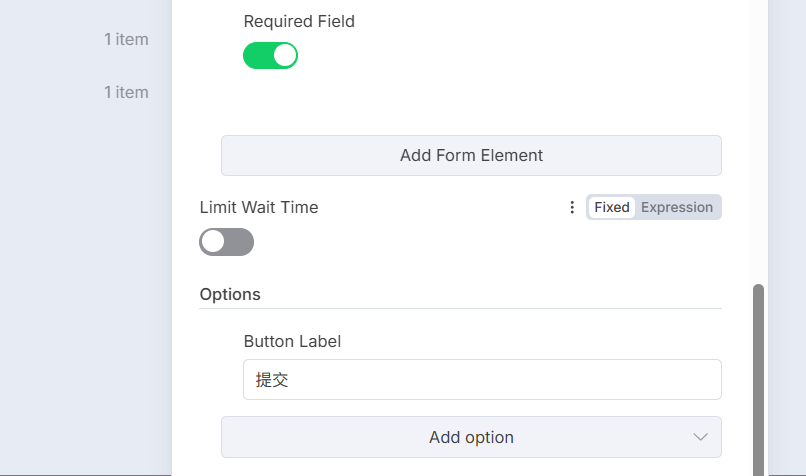This screenshot has height=476, width=806.
Task: Select the Fixed mode tab
Action: pos(611,207)
